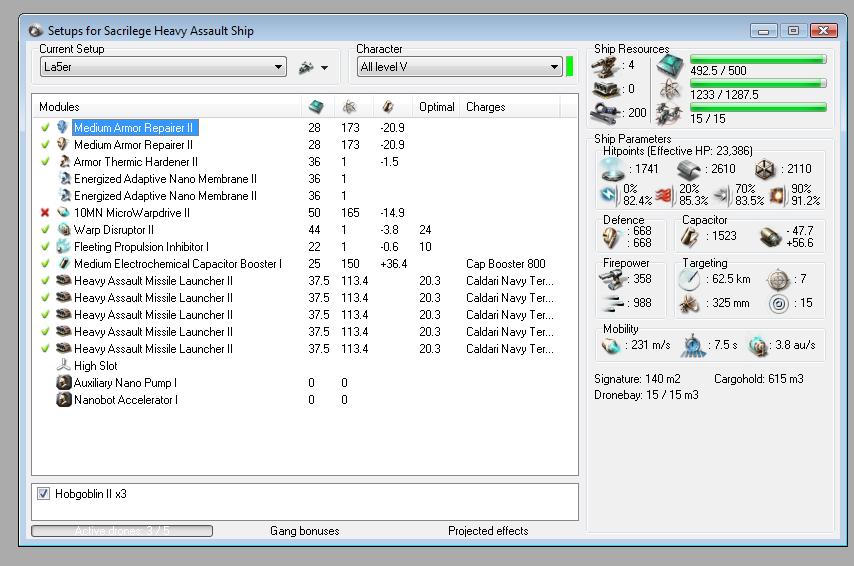This screenshot has width=854, height=566.
Task: Sort by the CPU column header icon
Action: (x=316, y=107)
